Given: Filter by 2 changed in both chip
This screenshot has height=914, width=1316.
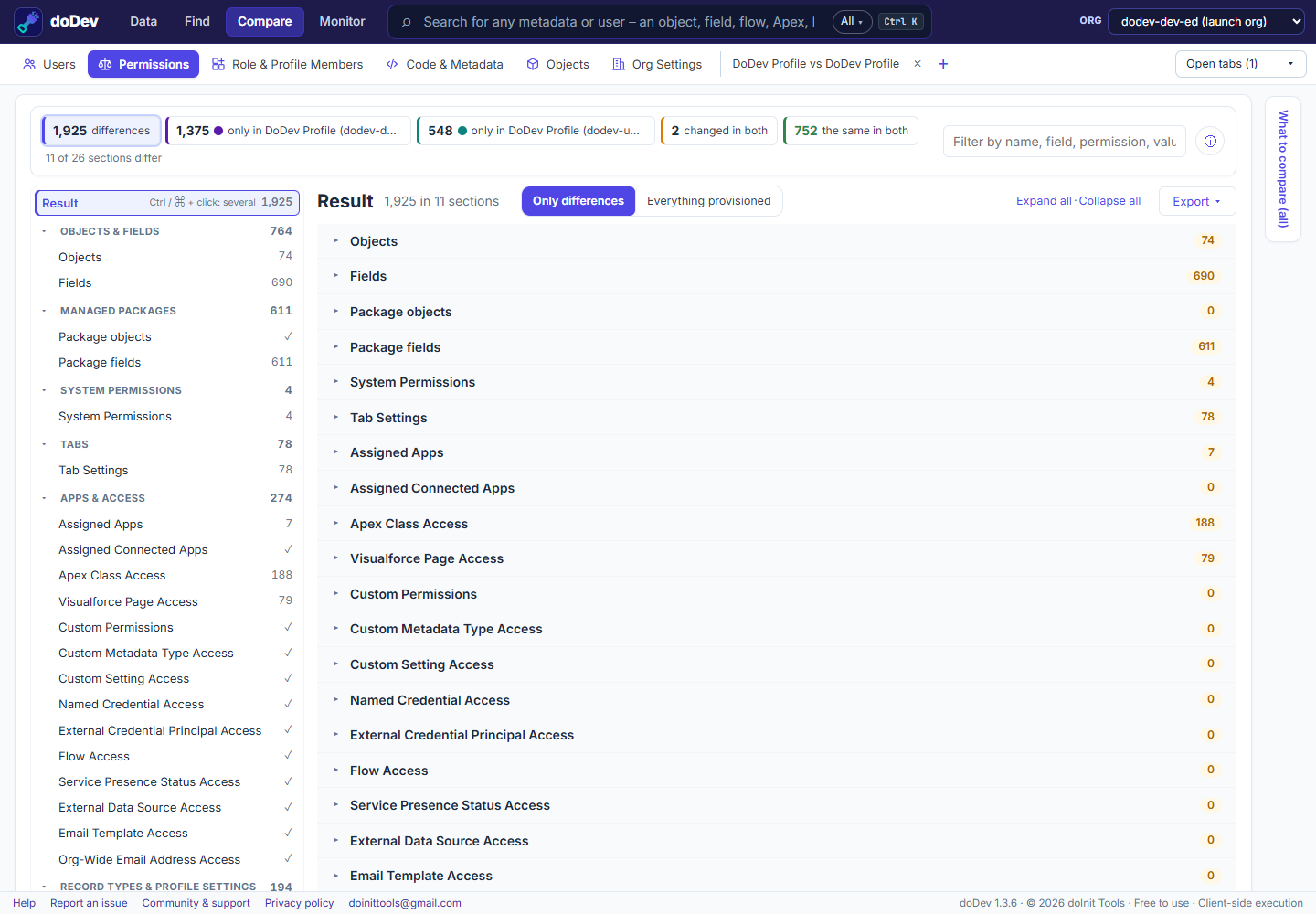Looking at the screenshot, I should pos(719,131).
